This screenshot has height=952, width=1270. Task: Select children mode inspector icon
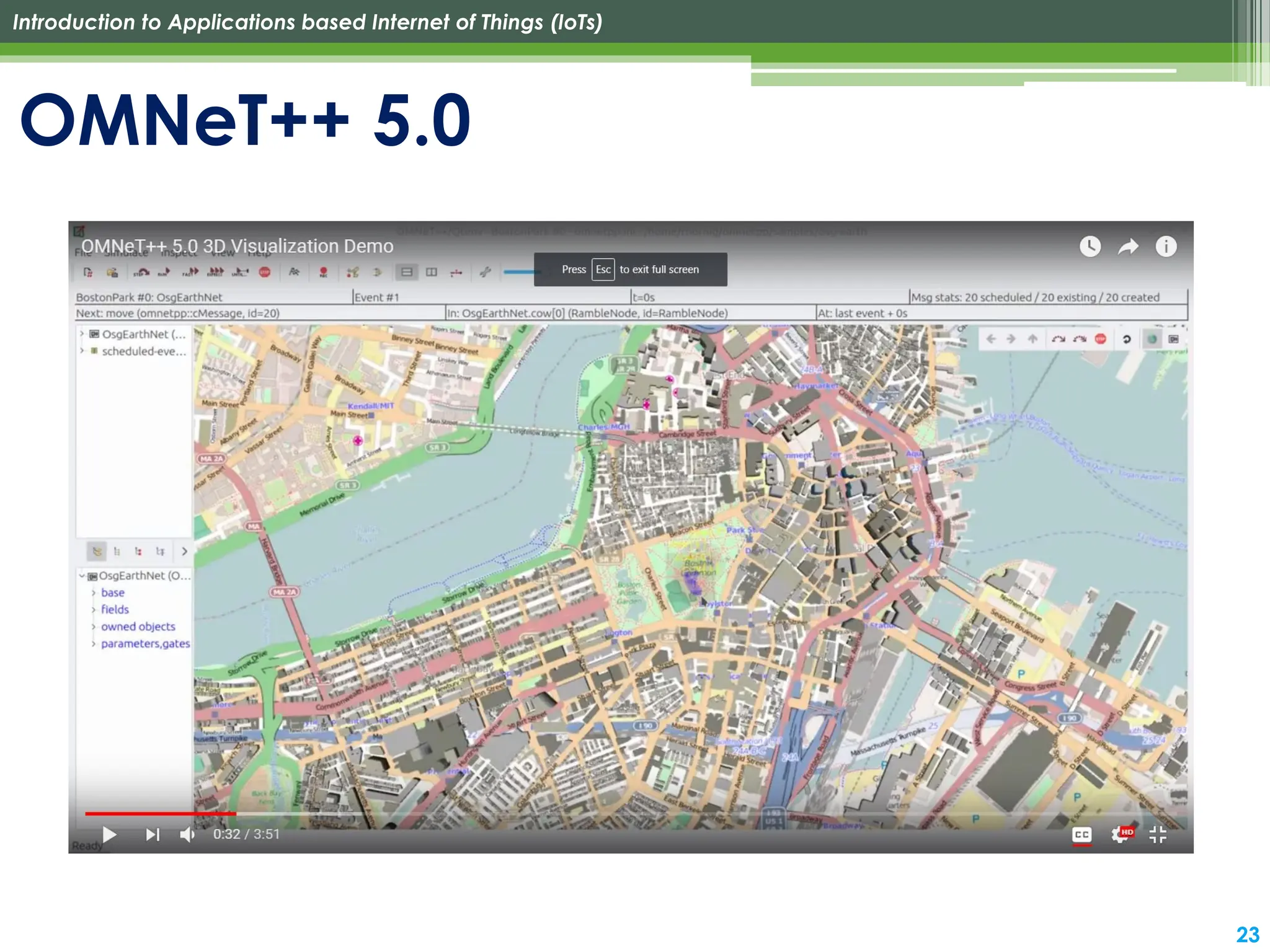pos(138,551)
